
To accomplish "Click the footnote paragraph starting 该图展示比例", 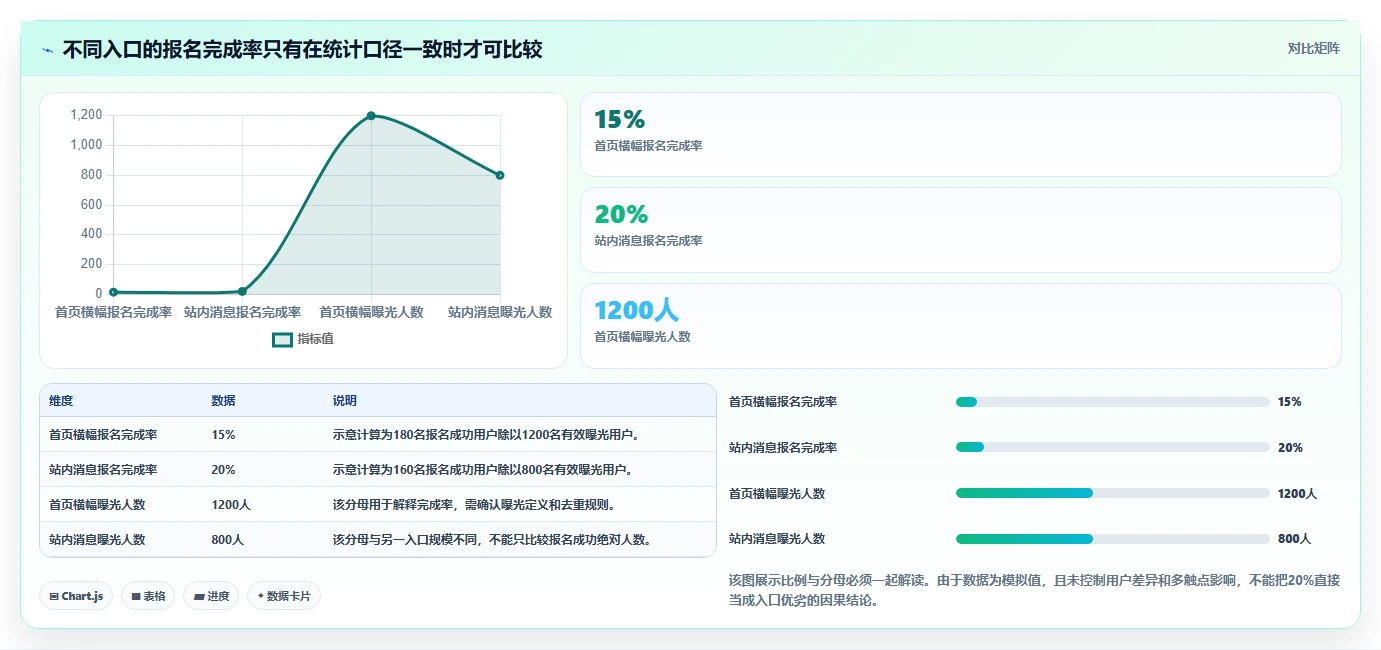I will click(1034, 590).
